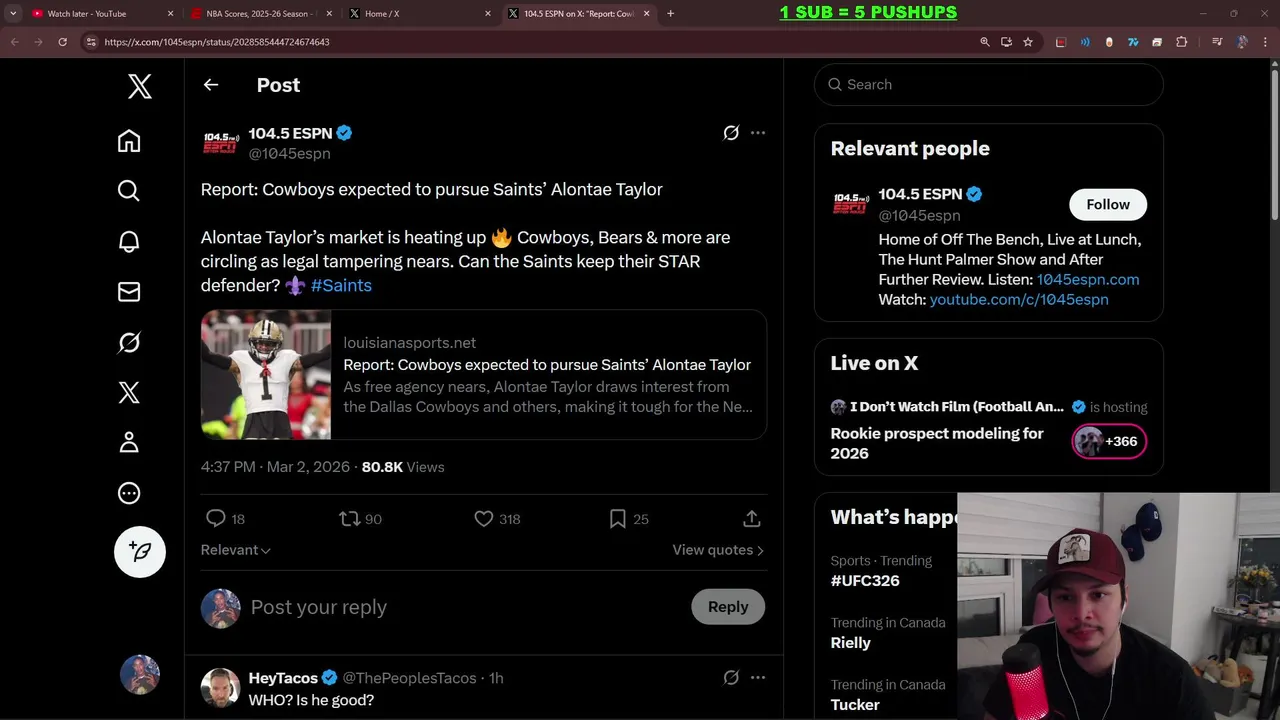The image size is (1280, 720).
Task: Expand the Relevant replies sort dropdown
Action: (x=236, y=550)
